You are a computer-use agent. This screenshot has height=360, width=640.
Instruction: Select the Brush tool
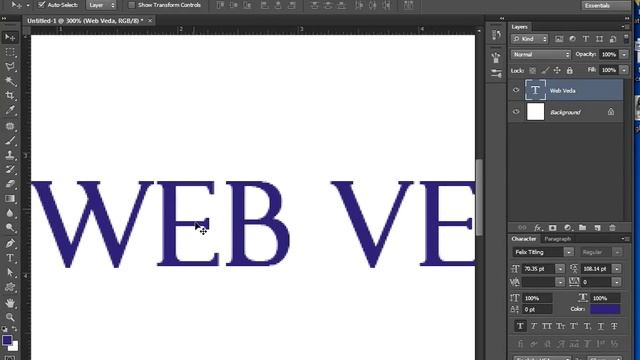[10, 141]
